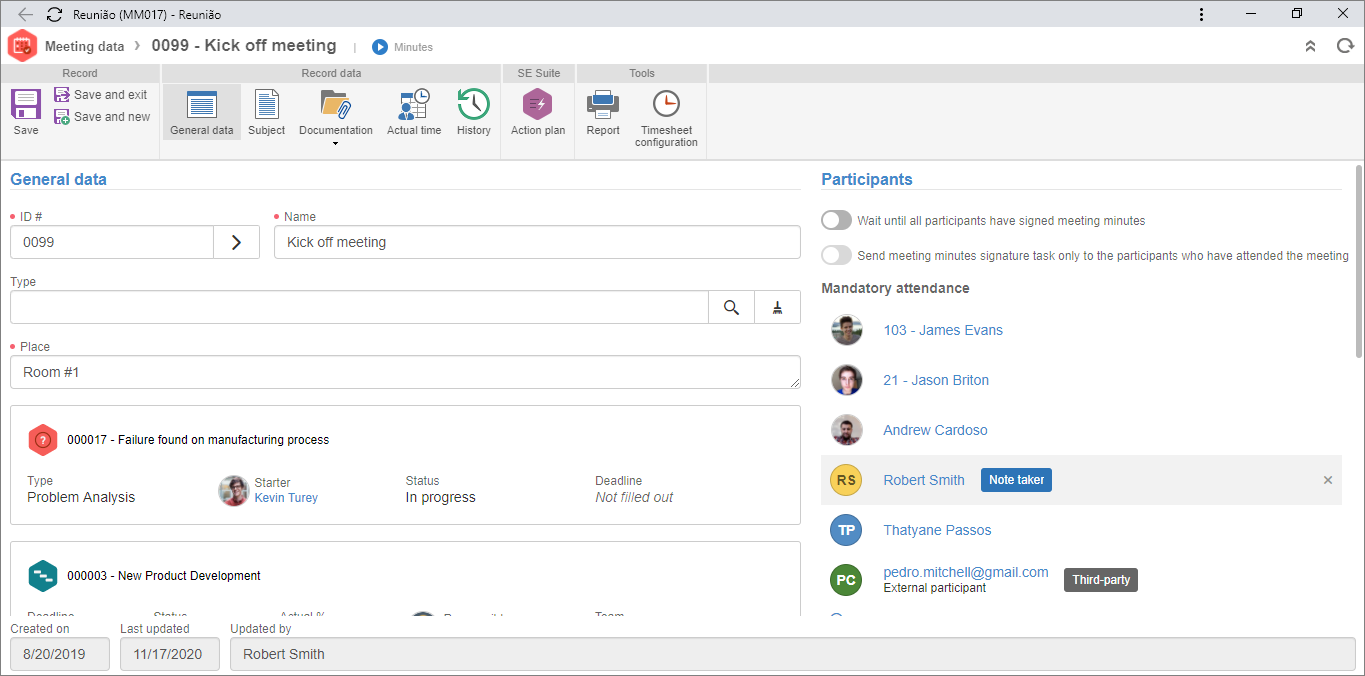The width and height of the screenshot is (1365, 676).
Task: Click the arrow button next to ID # 0099
Action: (237, 242)
